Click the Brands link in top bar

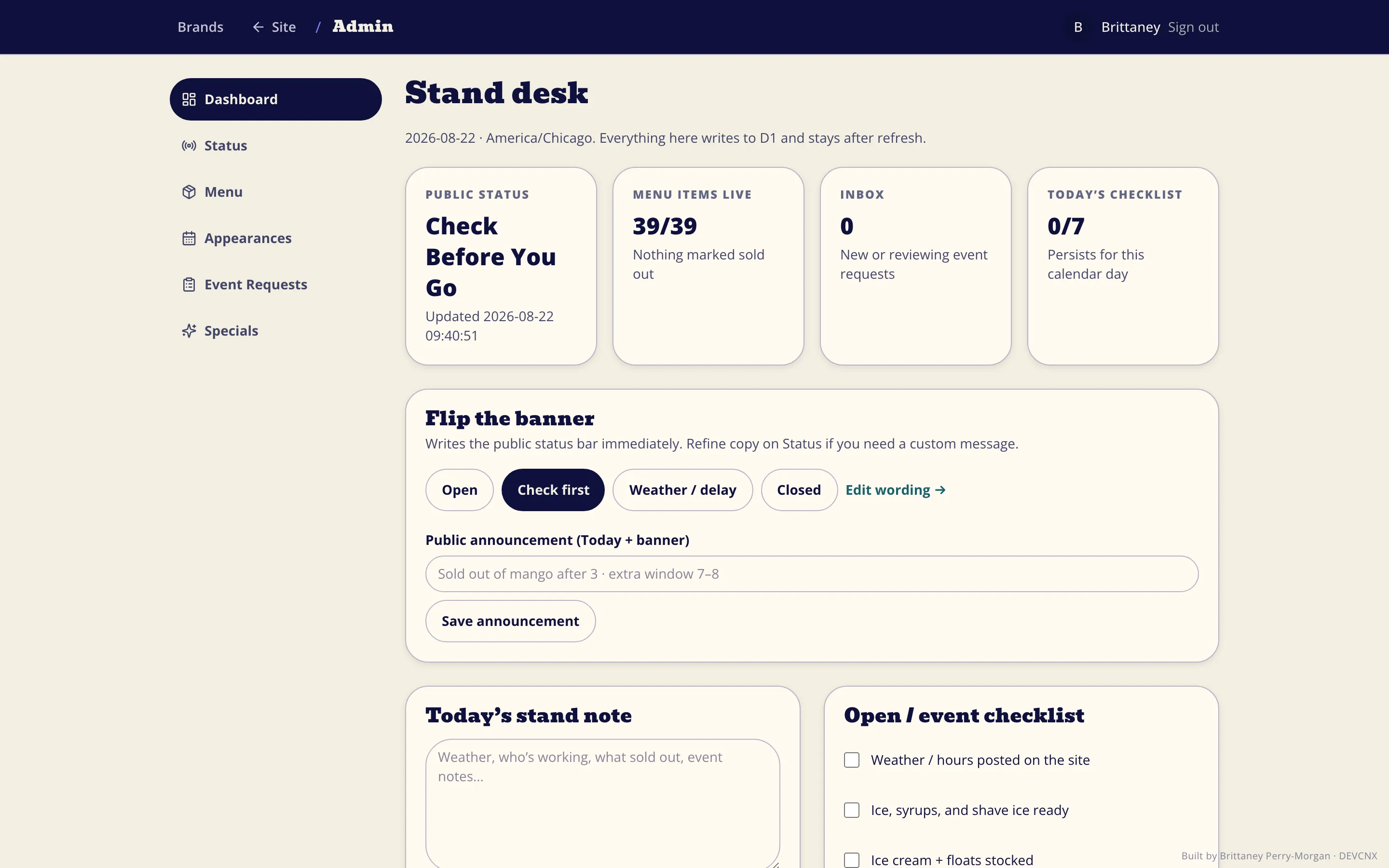pyautogui.click(x=200, y=27)
